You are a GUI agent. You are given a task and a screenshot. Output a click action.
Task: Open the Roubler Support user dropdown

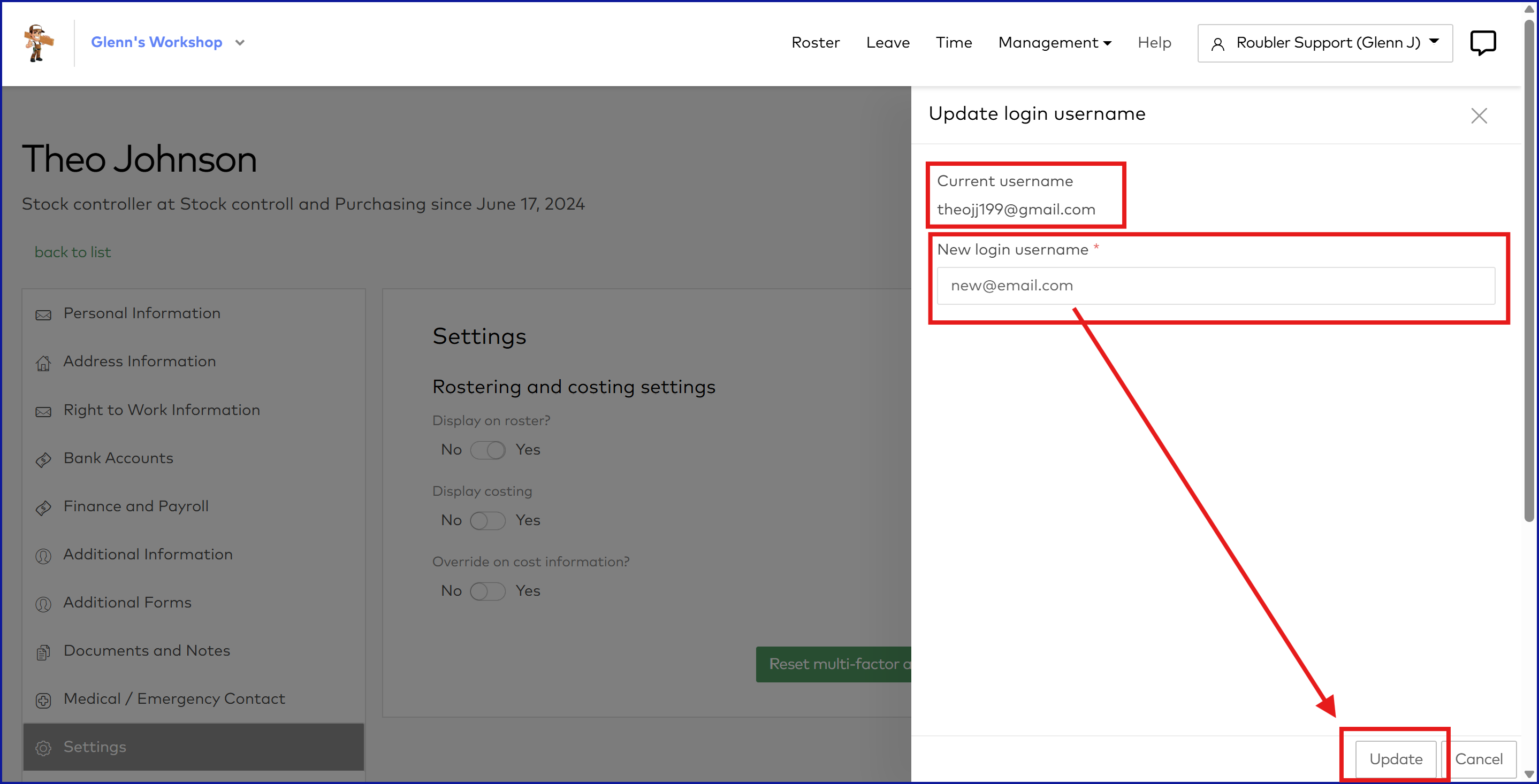(x=1324, y=43)
